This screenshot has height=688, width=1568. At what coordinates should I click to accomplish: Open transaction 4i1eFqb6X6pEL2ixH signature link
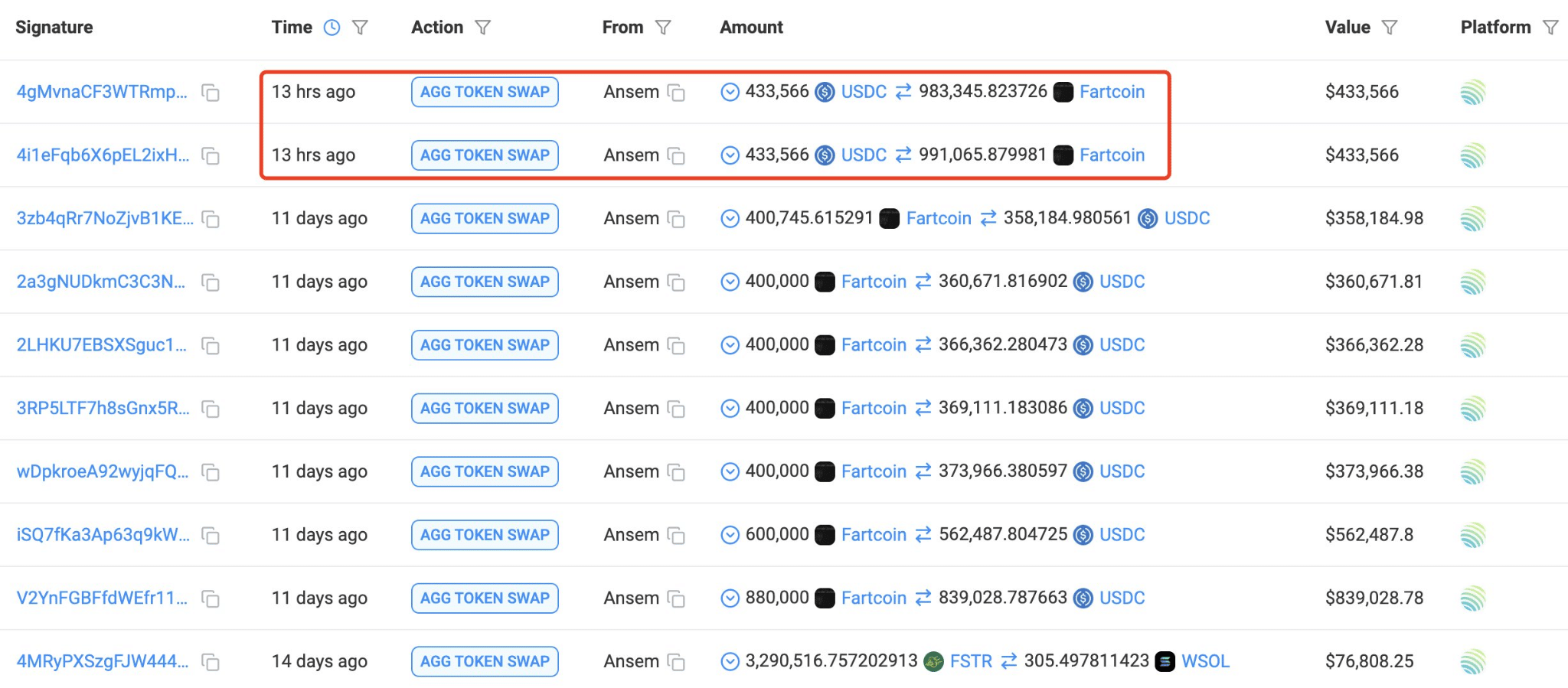click(x=103, y=155)
